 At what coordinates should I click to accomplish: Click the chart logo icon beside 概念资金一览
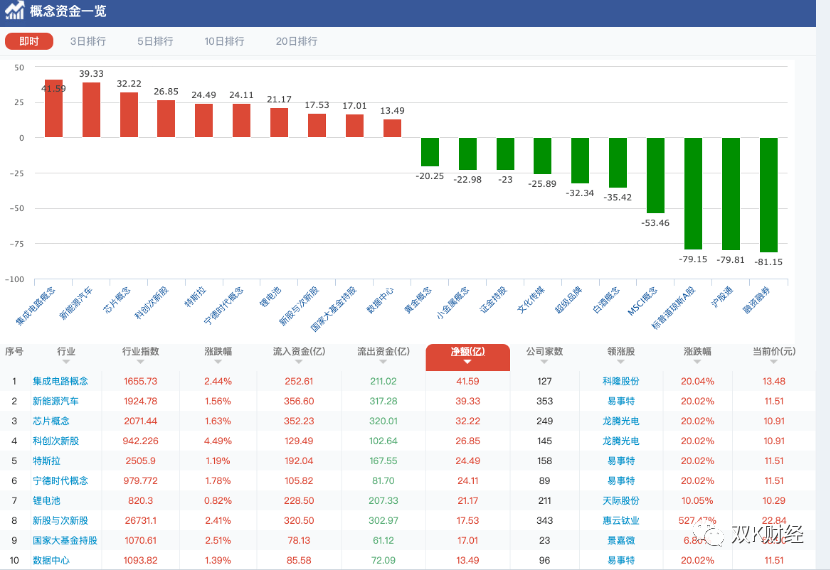click(x=15, y=11)
